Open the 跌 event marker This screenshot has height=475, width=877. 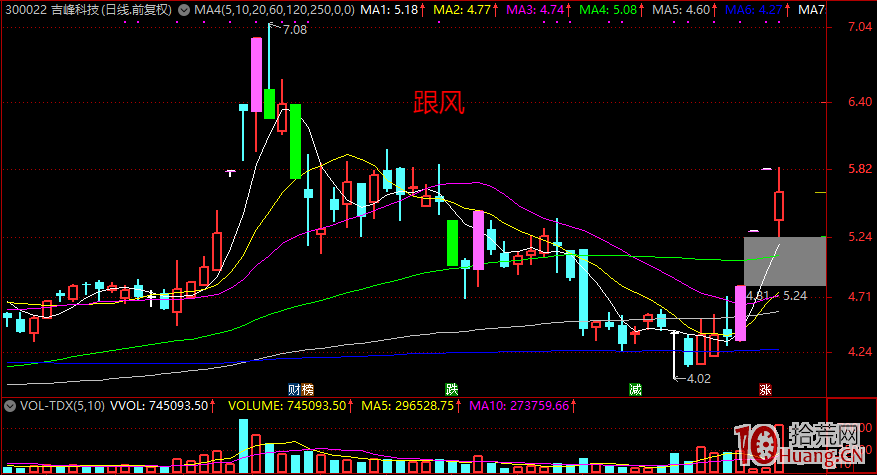(x=451, y=389)
